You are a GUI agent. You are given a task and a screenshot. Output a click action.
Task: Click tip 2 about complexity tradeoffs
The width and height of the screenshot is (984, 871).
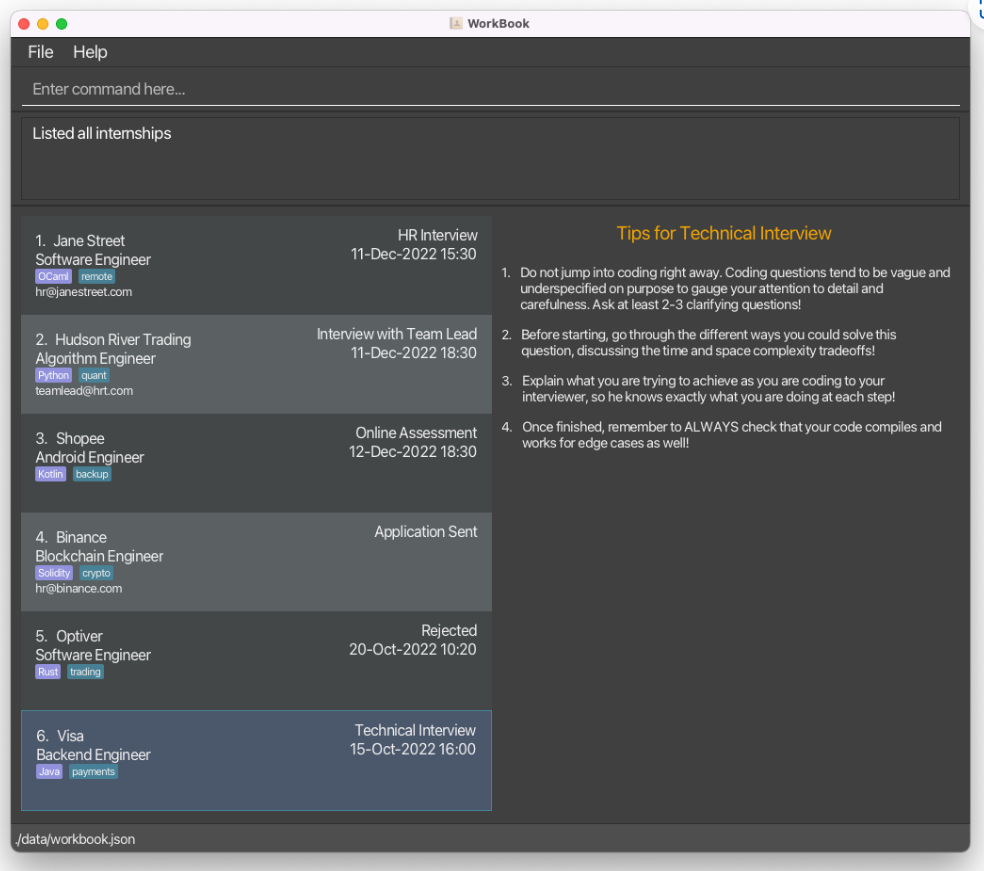coord(700,343)
